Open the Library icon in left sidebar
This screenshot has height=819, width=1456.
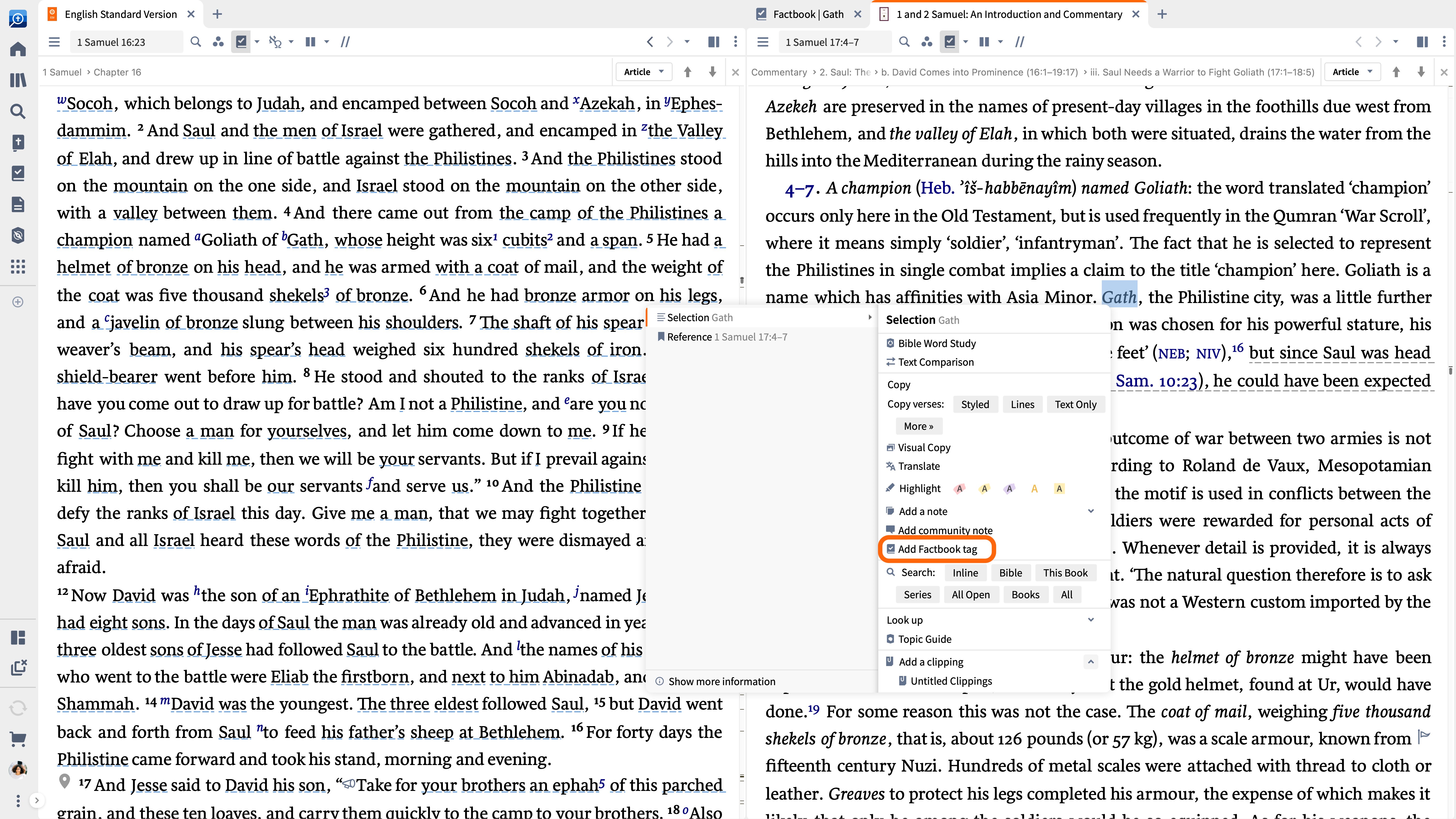point(18,80)
